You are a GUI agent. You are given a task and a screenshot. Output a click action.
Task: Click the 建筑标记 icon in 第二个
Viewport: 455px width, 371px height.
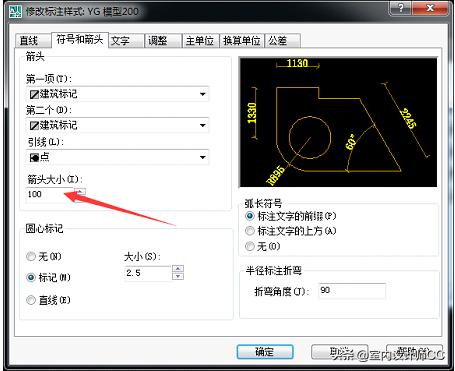point(34,126)
